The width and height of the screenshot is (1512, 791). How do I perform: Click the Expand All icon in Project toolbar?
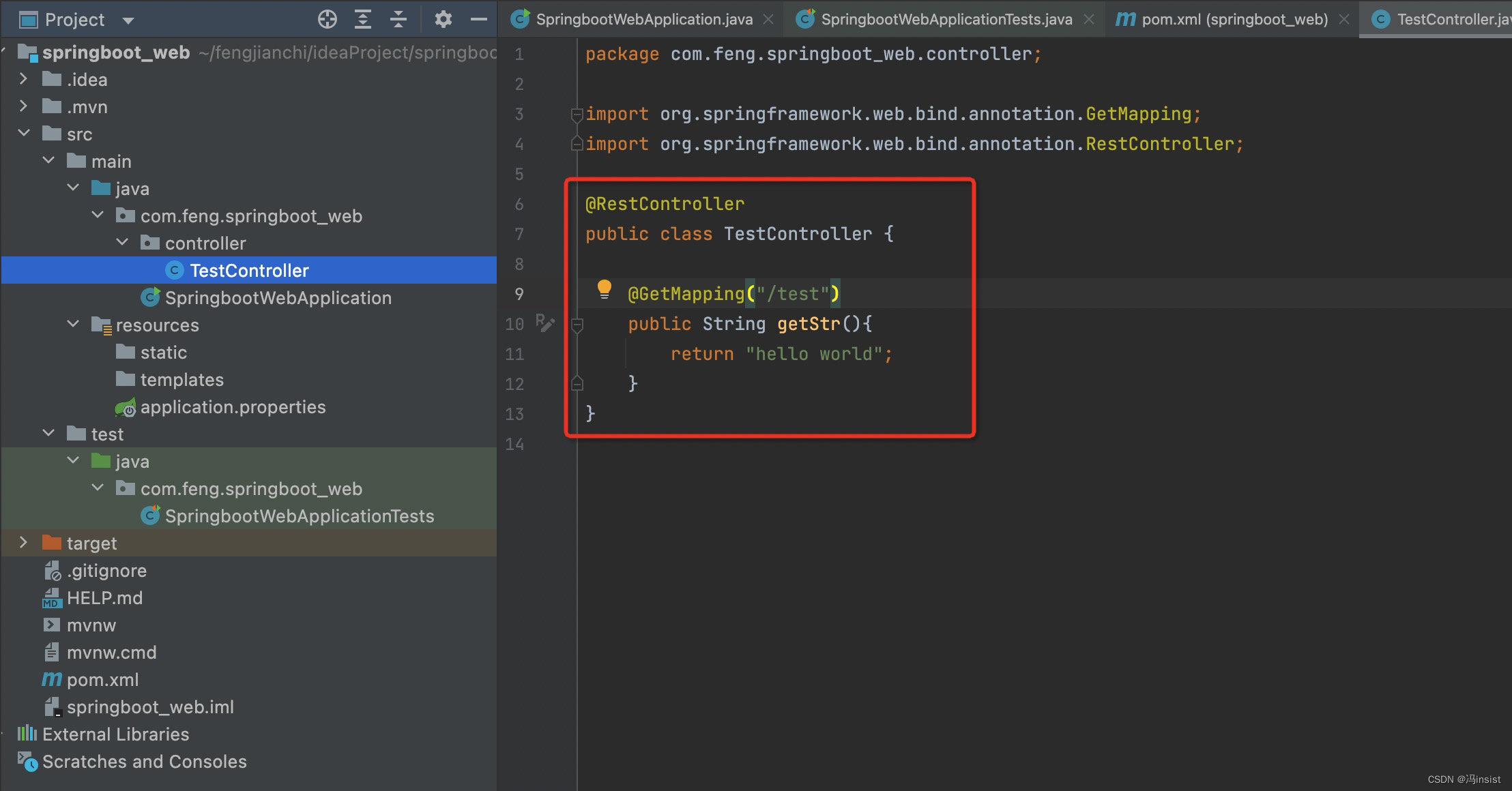click(363, 19)
